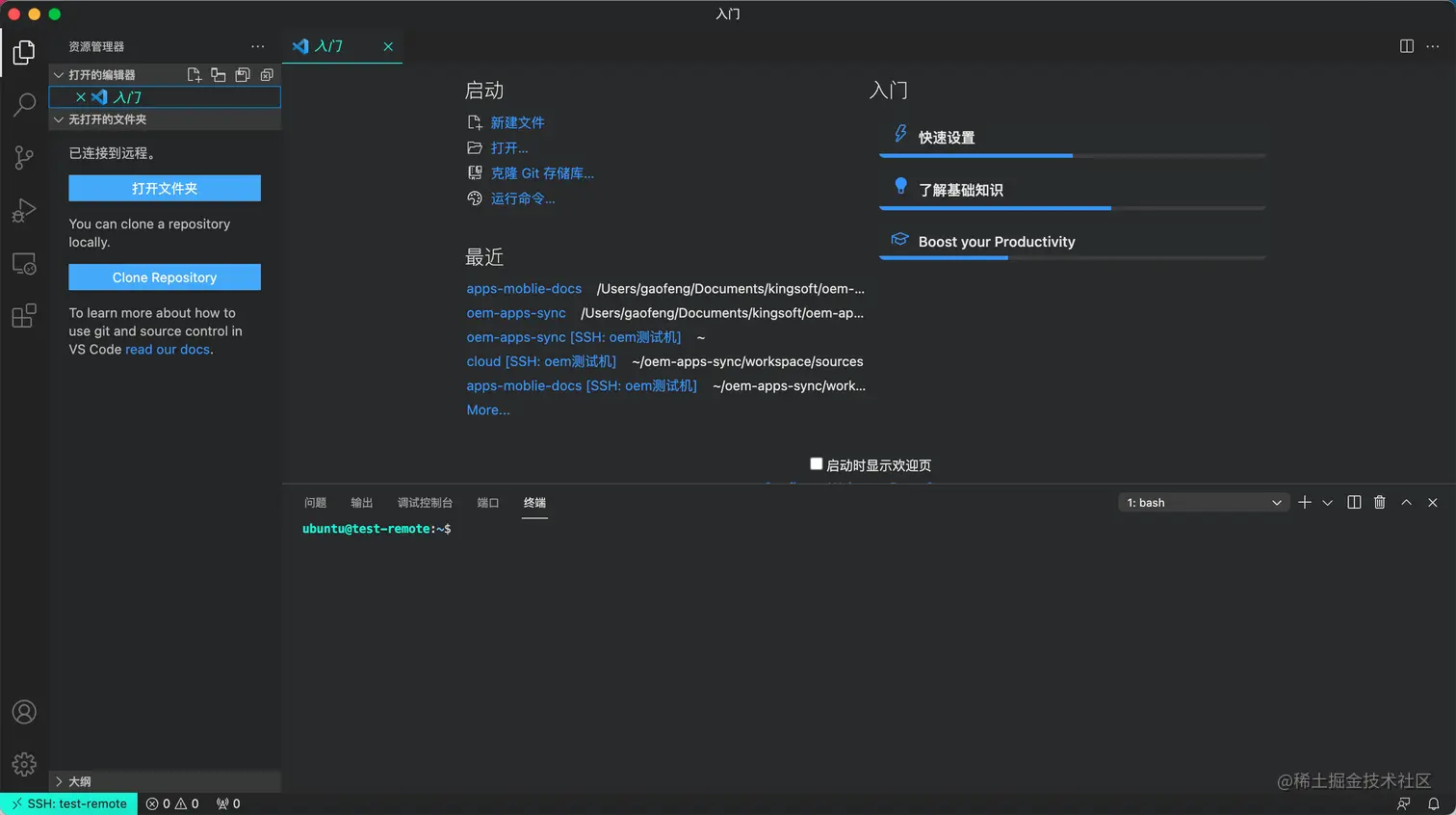
Task: Open recent apps-moblie-docs [SSH: oem测试机]
Action: [582, 385]
